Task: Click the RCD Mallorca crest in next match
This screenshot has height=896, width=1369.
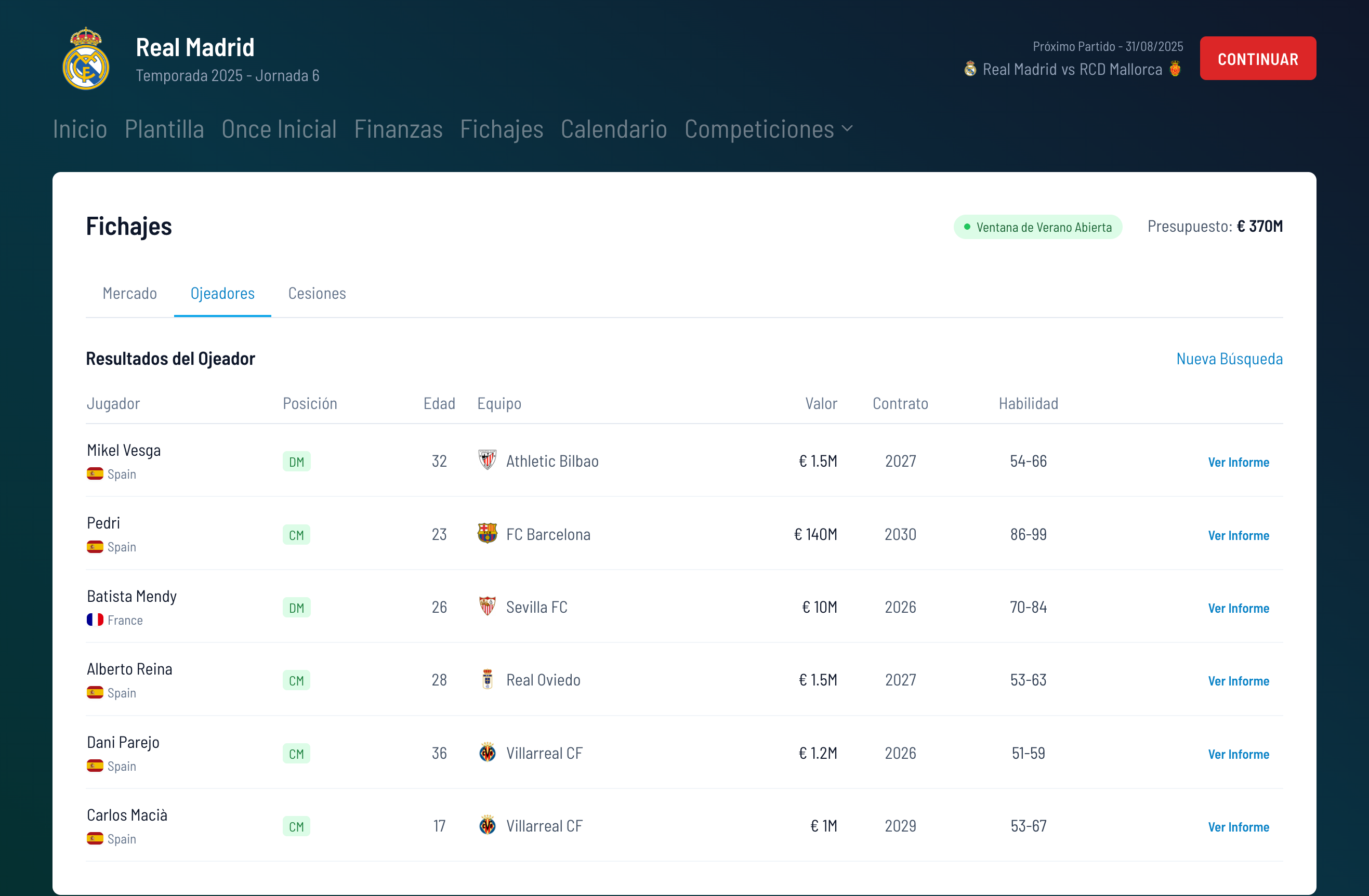Action: 1175,69
